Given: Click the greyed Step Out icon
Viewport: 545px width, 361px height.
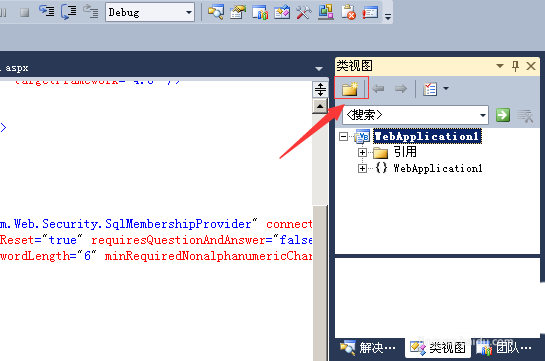Looking at the screenshot, I should 90,12.
